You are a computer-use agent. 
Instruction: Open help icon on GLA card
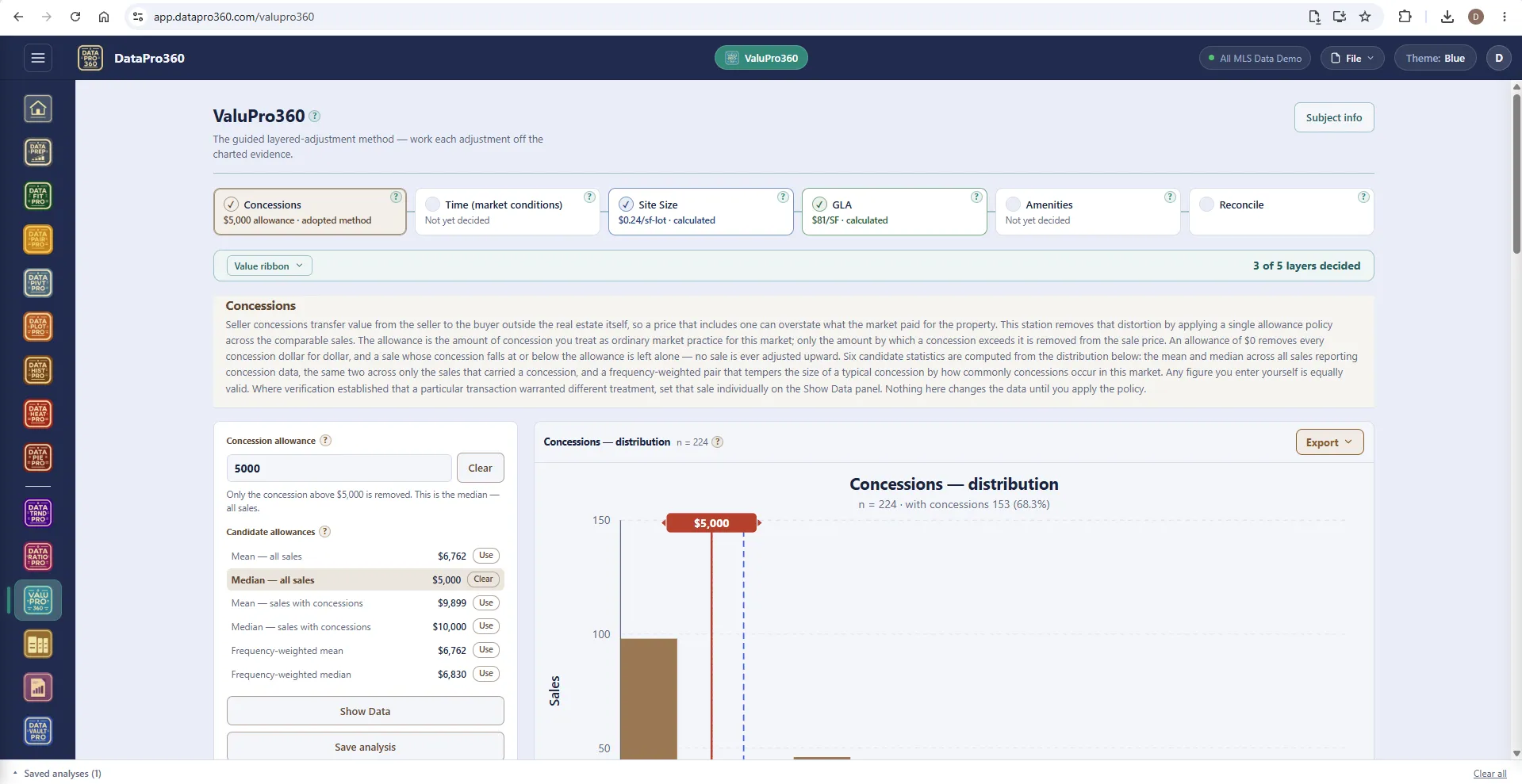click(x=976, y=197)
